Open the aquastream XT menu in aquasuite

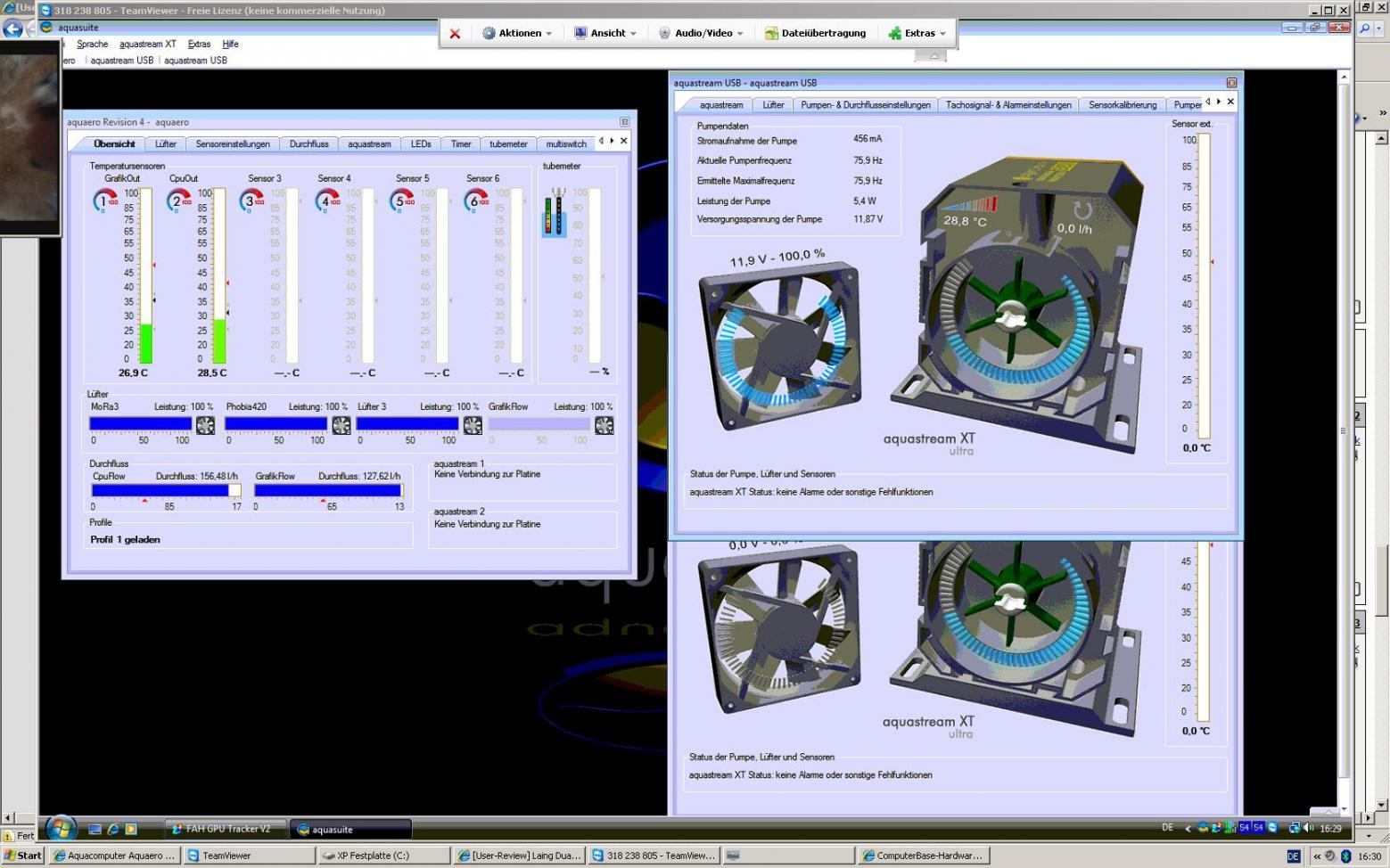pyautogui.click(x=148, y=44)
